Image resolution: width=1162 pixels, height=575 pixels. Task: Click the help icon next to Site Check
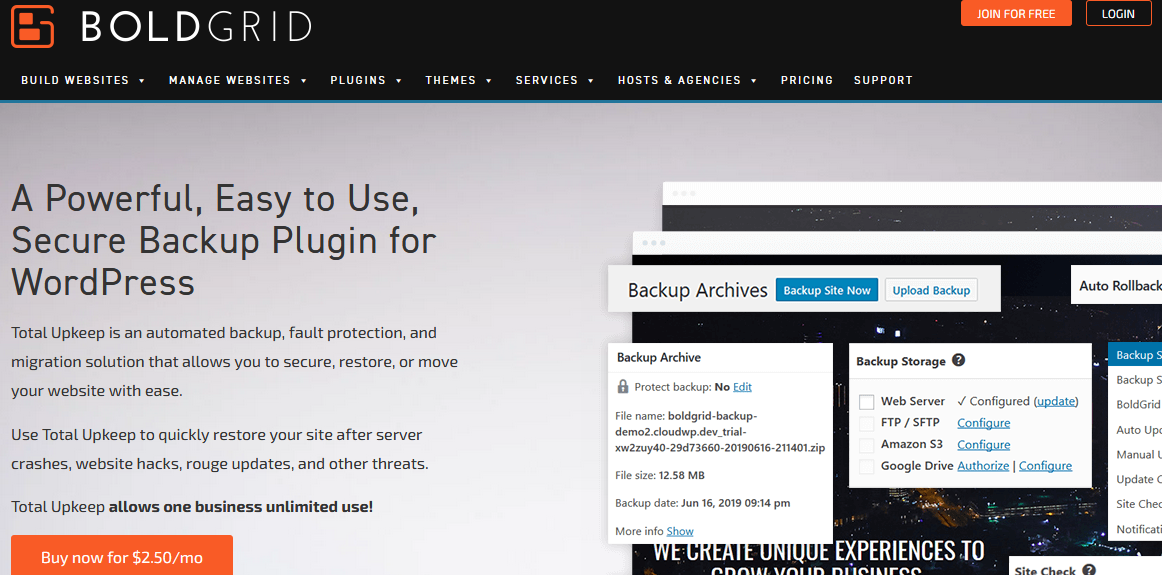pos(1088,570)
